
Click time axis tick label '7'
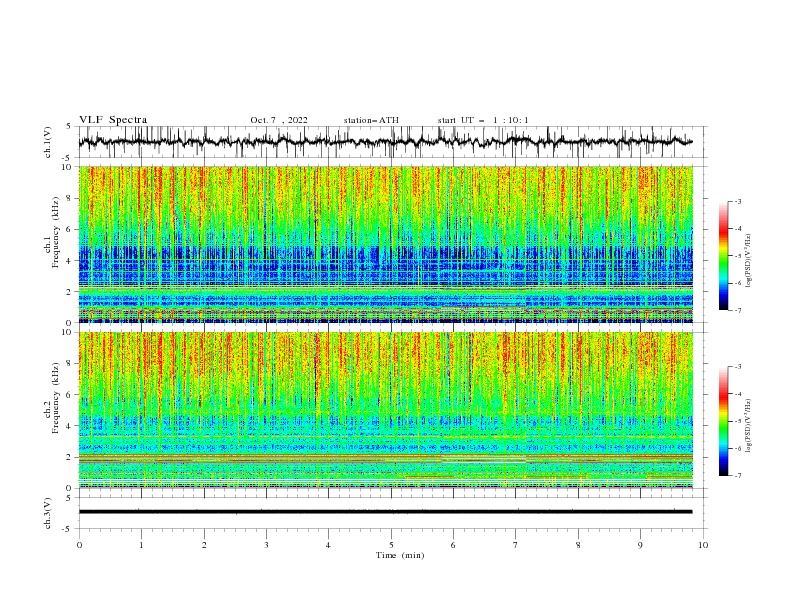click(x=516, y=545)
